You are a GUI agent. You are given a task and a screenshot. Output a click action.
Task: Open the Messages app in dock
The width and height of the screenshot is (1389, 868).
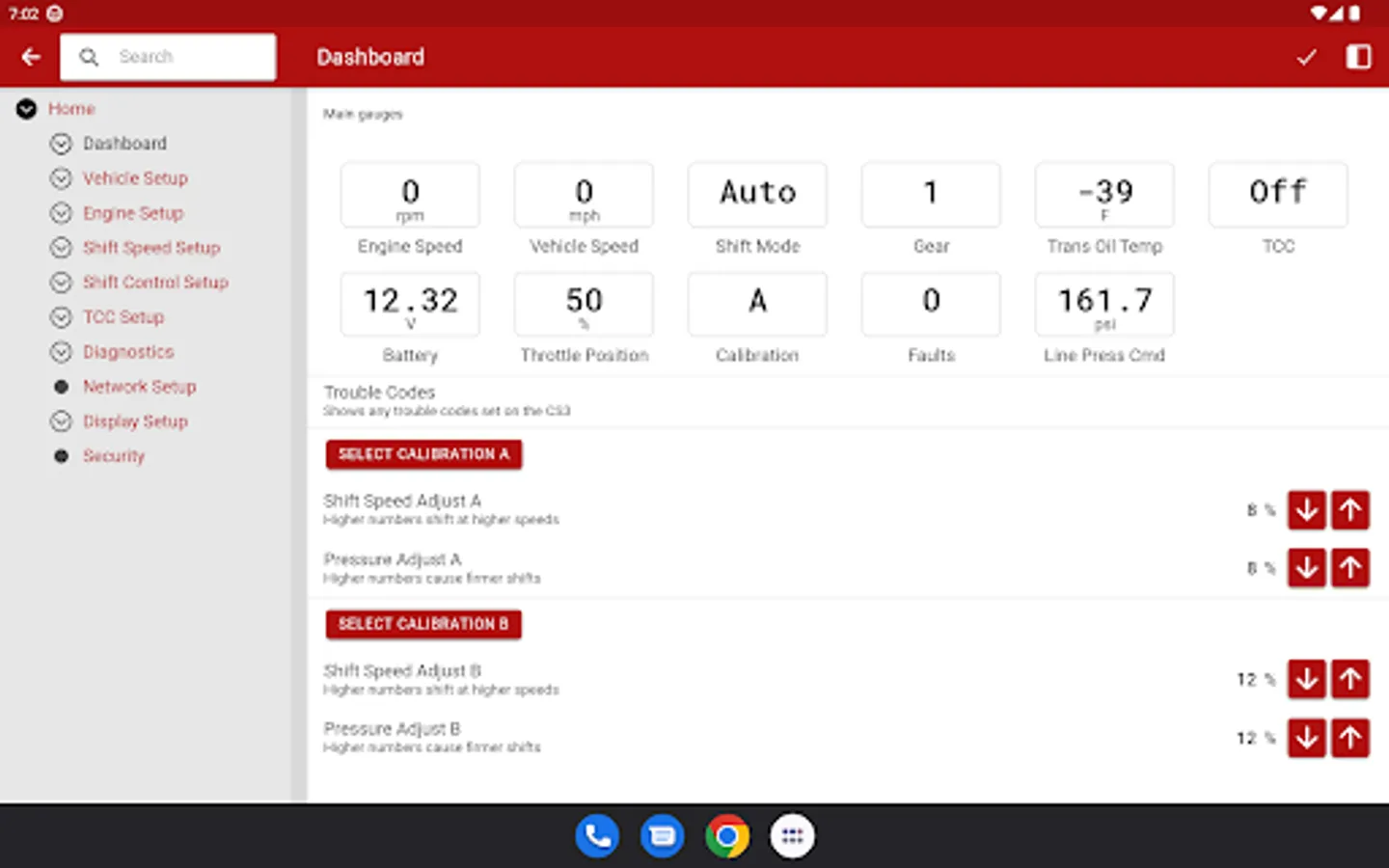[662, 836]
